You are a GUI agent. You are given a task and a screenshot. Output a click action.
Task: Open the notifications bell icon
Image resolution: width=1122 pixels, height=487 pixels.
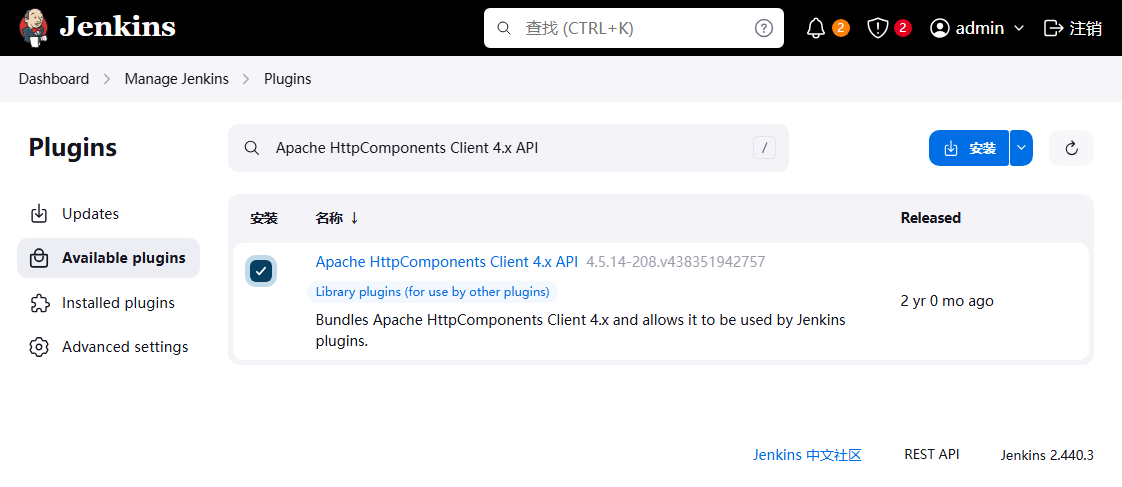816,28
